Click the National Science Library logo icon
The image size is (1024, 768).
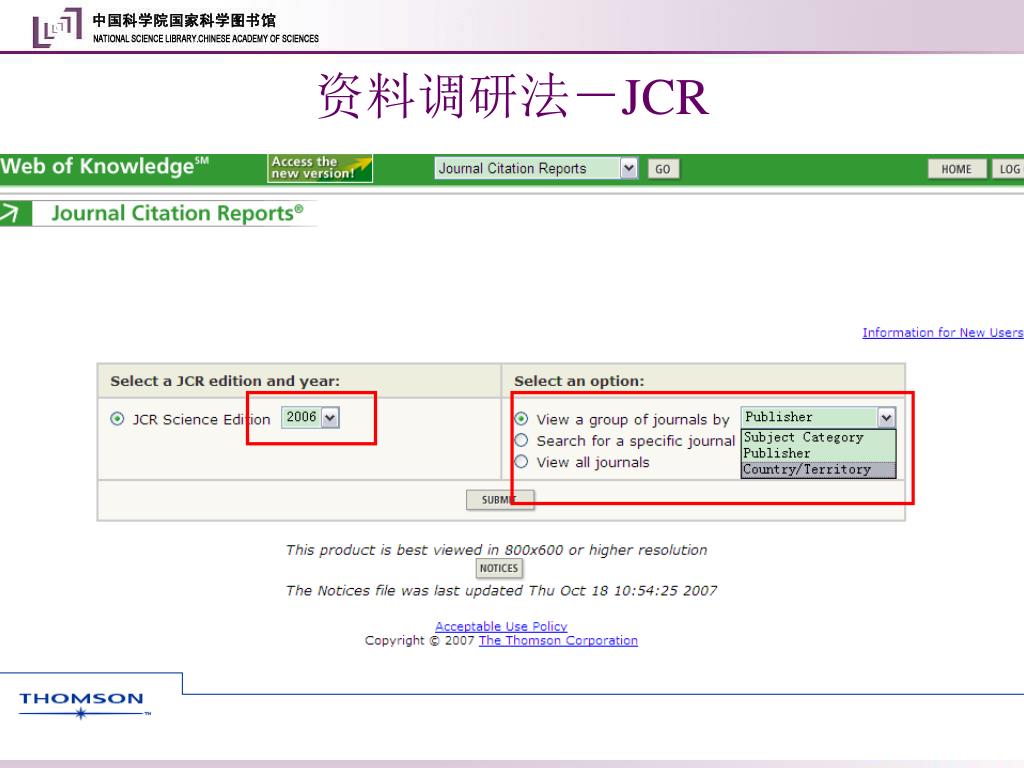coord(57,27)
